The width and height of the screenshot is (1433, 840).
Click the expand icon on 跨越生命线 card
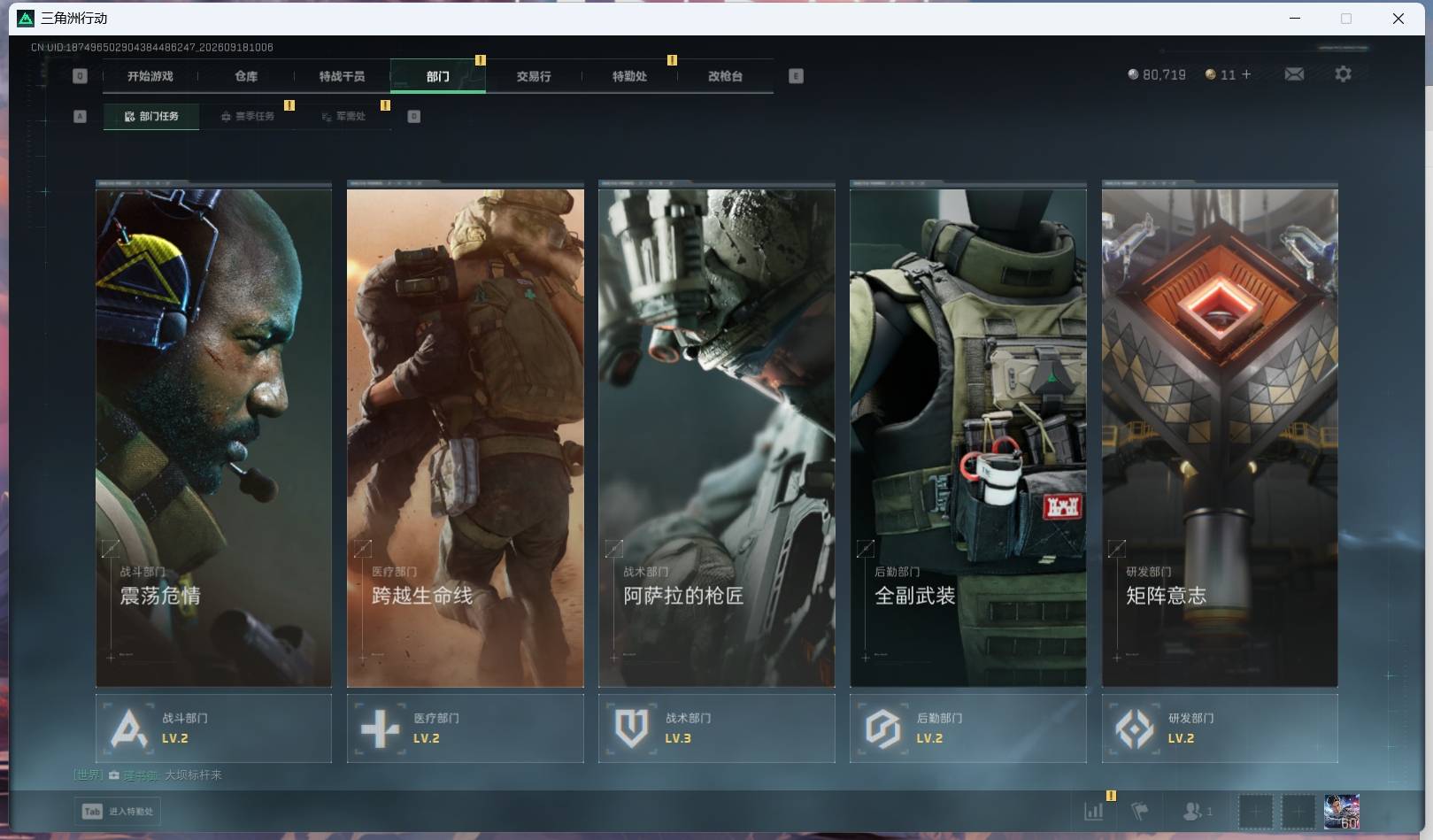362,549
